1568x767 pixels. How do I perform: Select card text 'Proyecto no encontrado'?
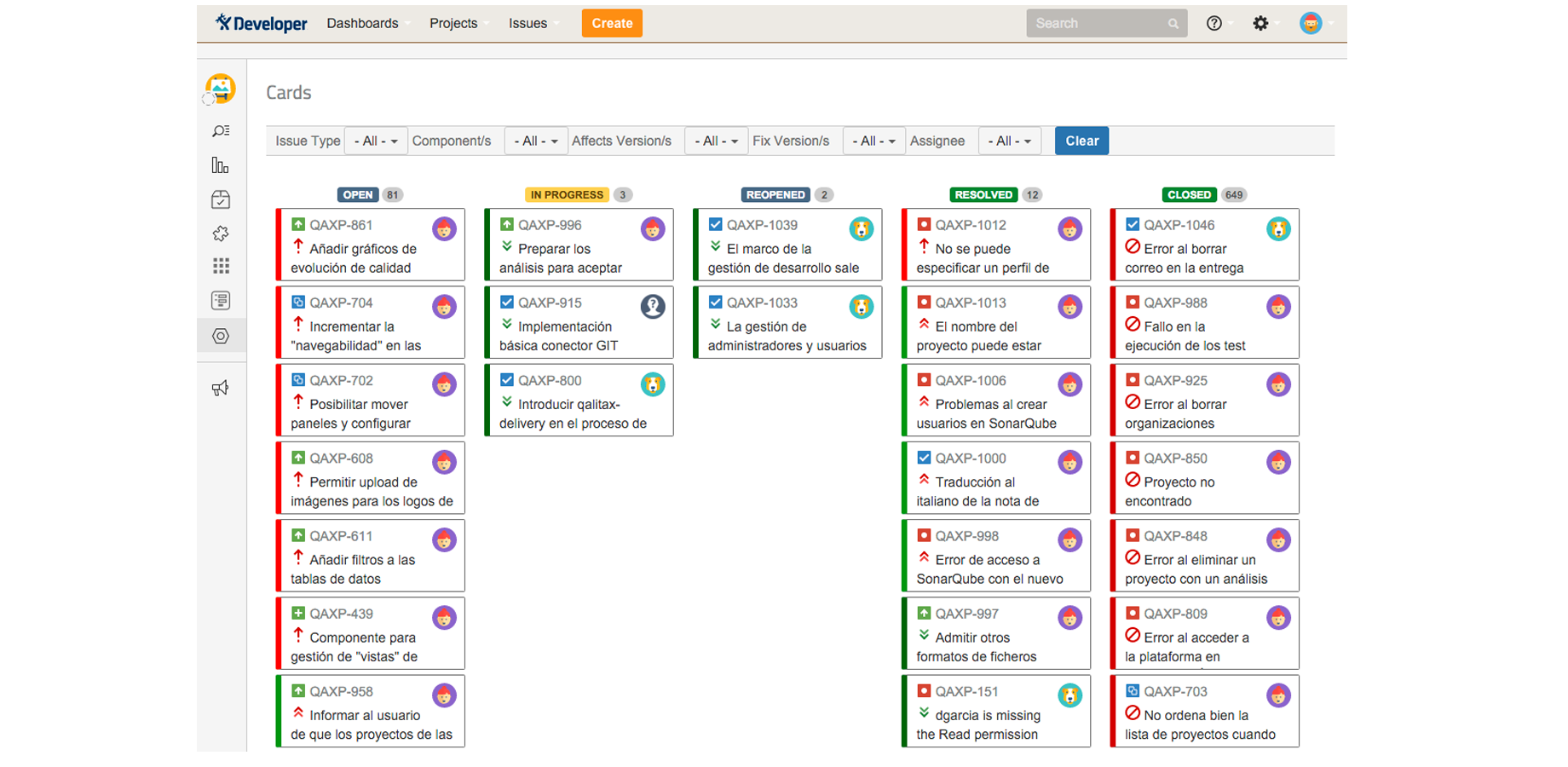(x=1169, y=492)
